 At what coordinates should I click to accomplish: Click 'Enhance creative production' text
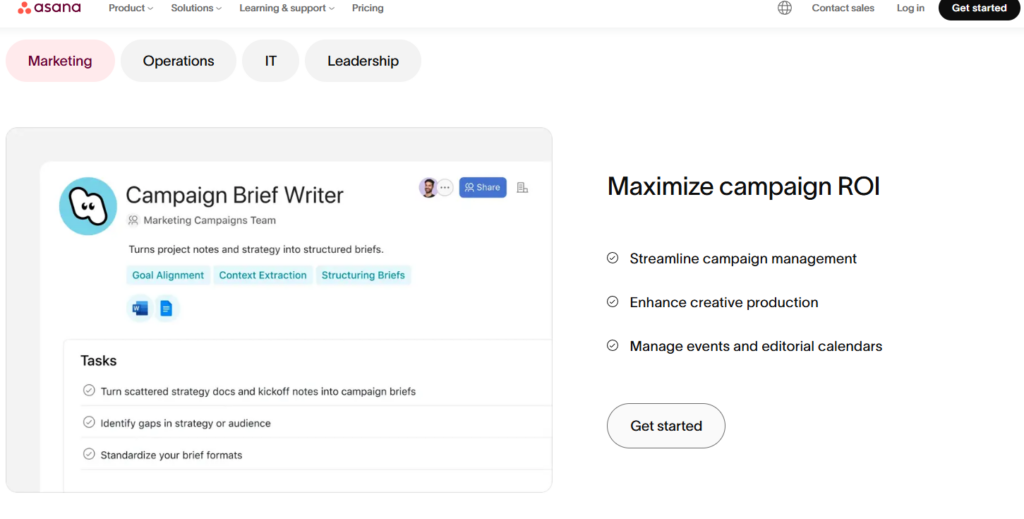[724, 302]
